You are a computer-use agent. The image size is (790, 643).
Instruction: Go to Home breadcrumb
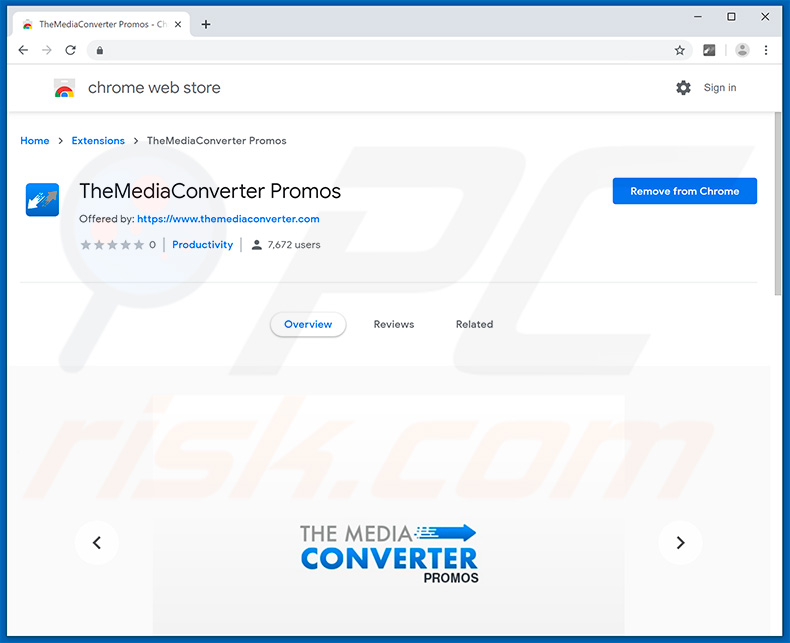[x=35, y=141]
